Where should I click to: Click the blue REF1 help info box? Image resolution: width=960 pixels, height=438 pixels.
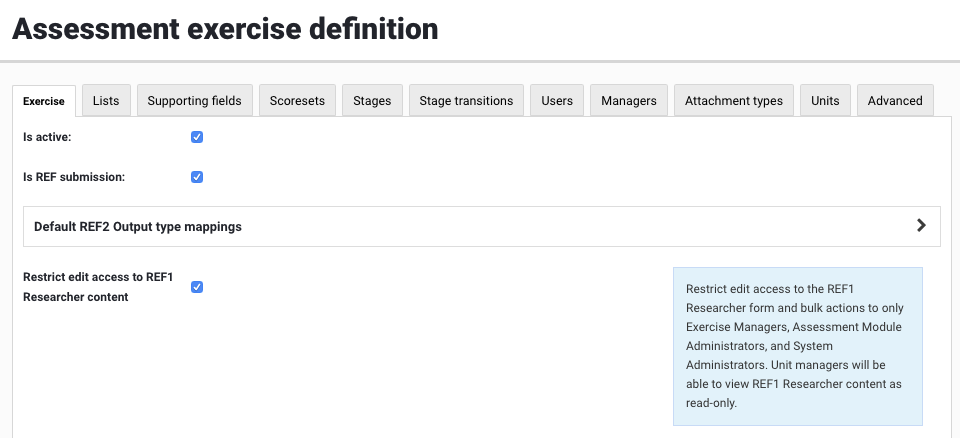click(797, 346)
